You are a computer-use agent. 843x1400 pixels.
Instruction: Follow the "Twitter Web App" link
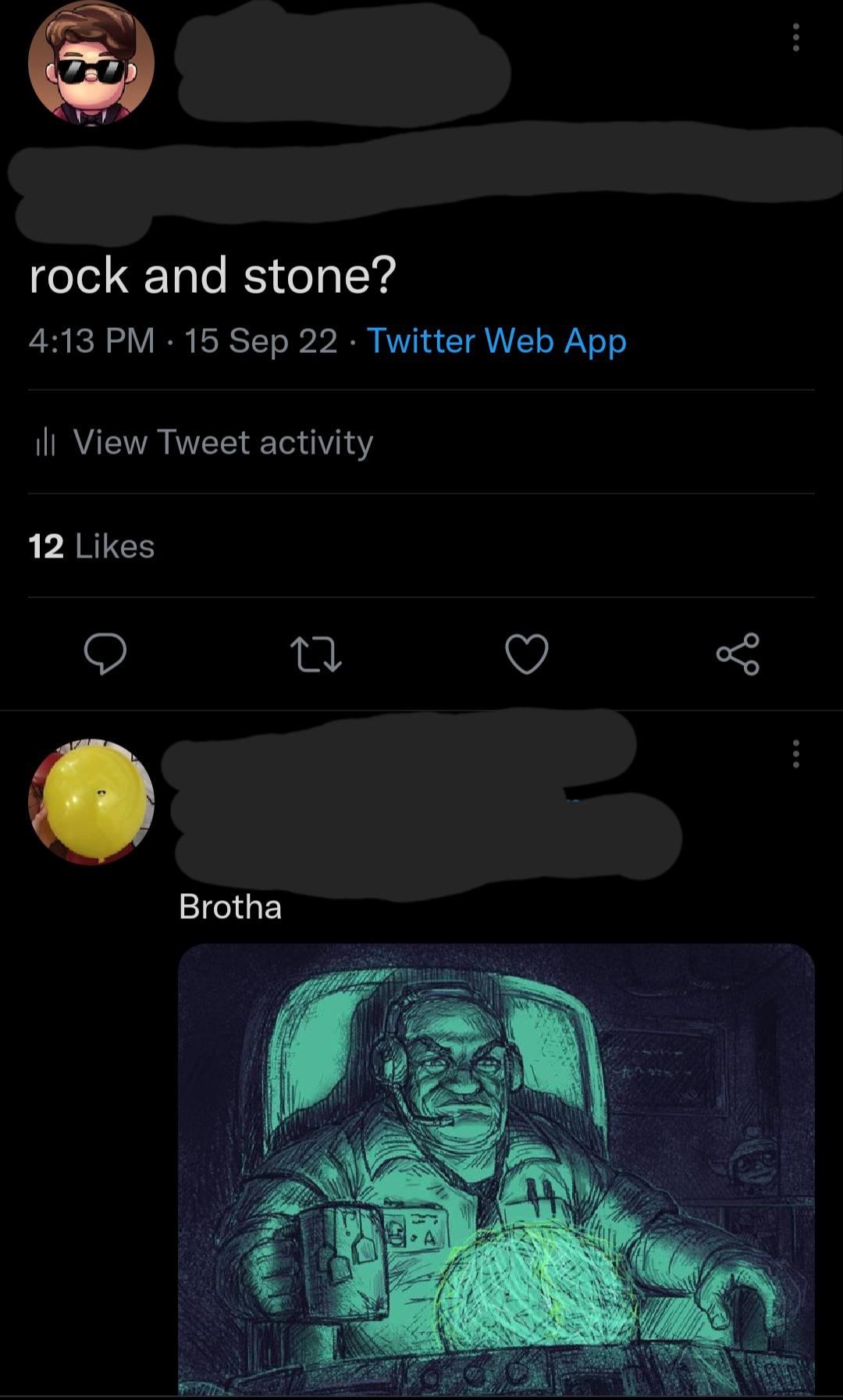pos(496,341)
